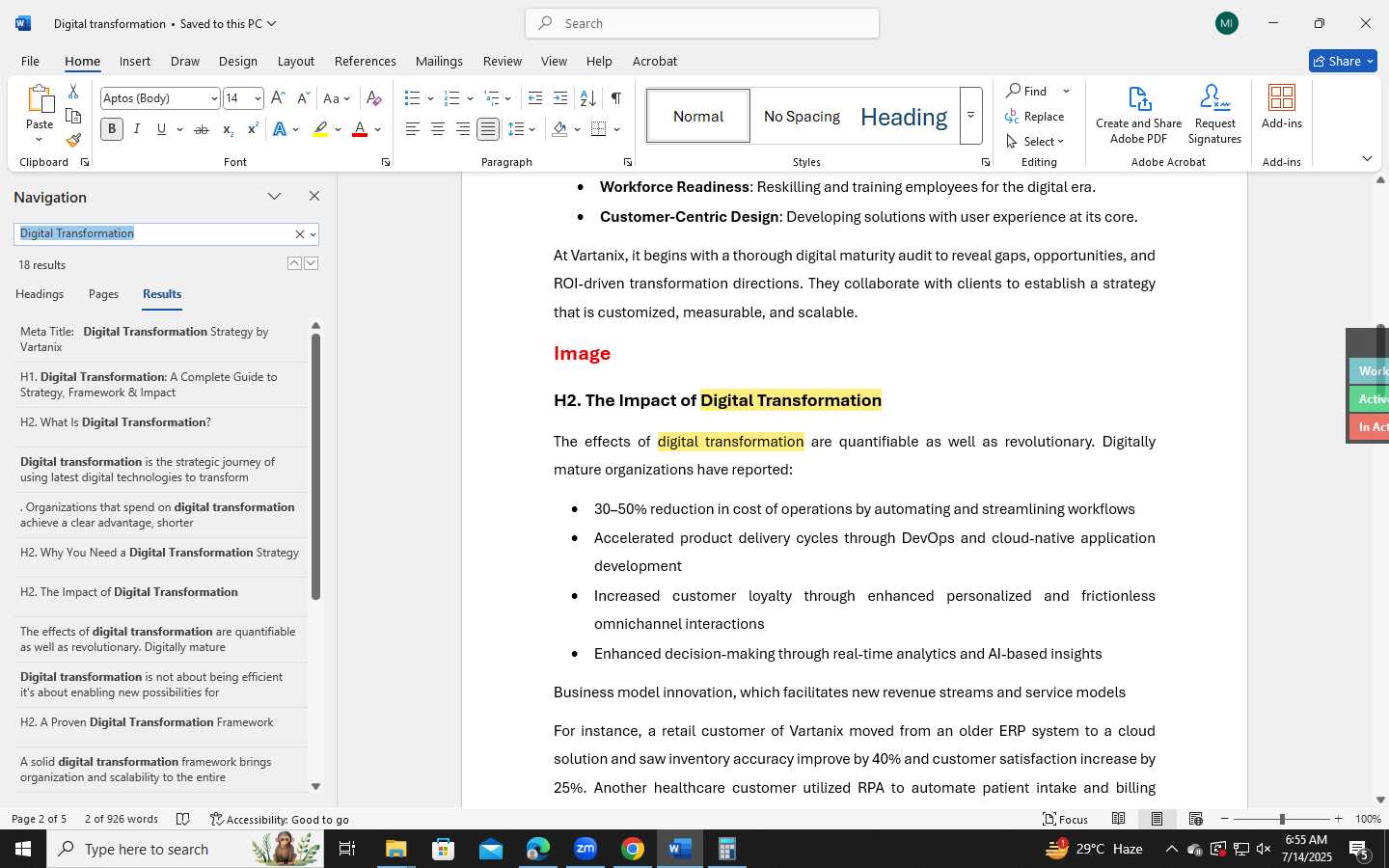The height and width of the screenshot is (868, 1389).
Task: Open Zoom app from taskbar
Action: pyautogui.click(x=586, y=849)
